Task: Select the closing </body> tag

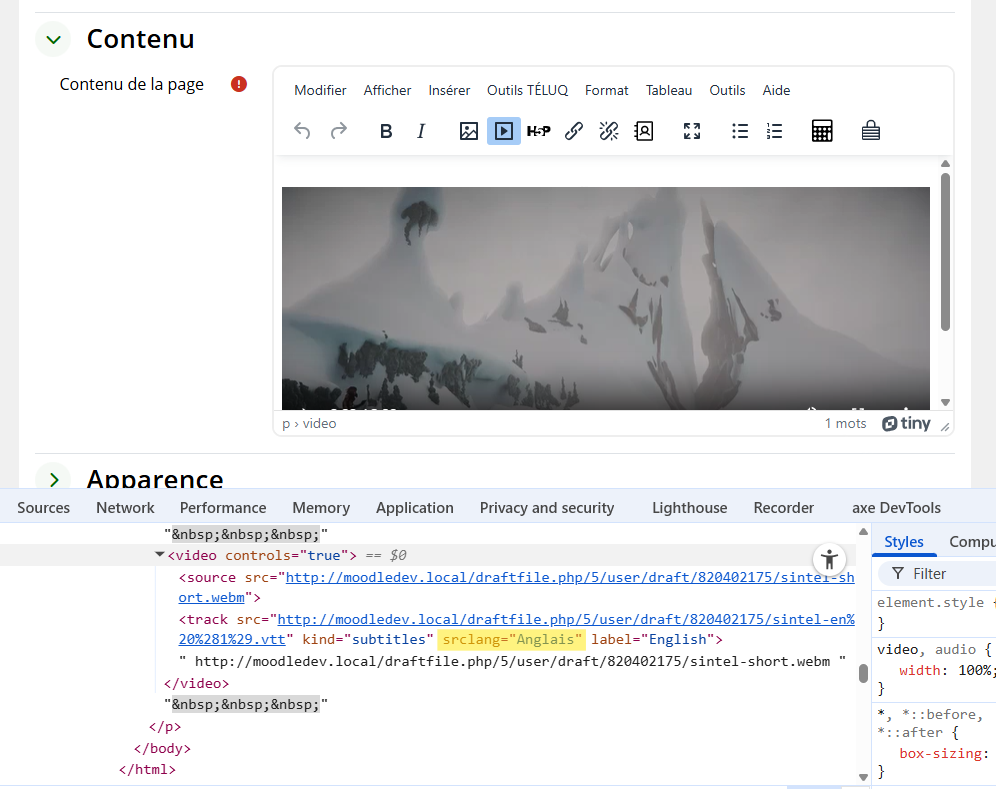Action: tap(162, 748)
